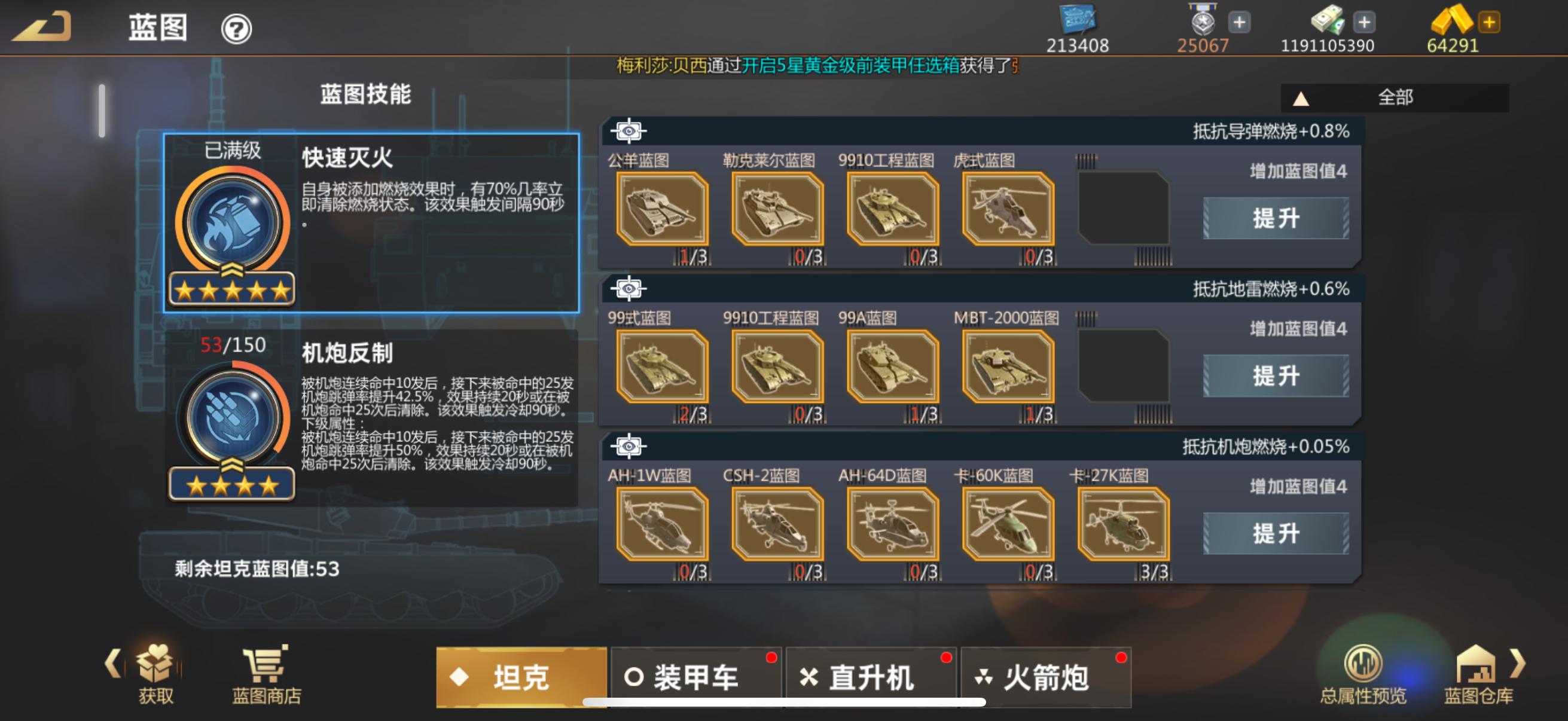The image size is (1568, 721).
Task: Click the skill list scrollbar on left
Action: point(102,111)
